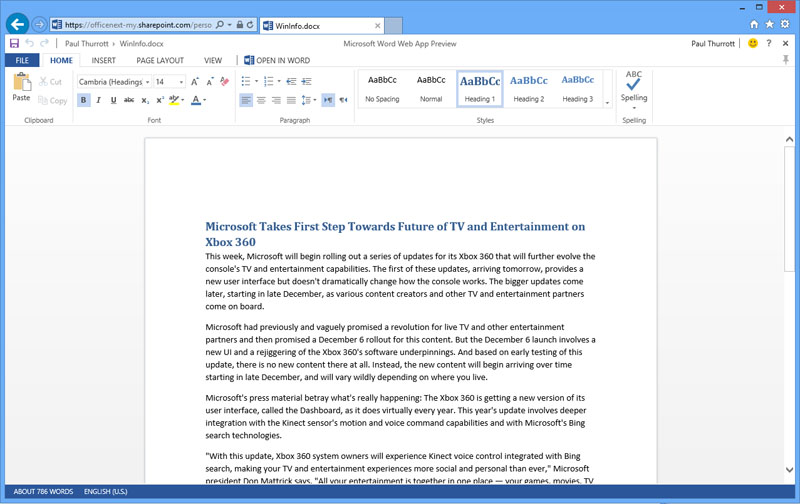Toggle Superscript formatting
This screenshot has height=504, width=800.
coord(160,100)
